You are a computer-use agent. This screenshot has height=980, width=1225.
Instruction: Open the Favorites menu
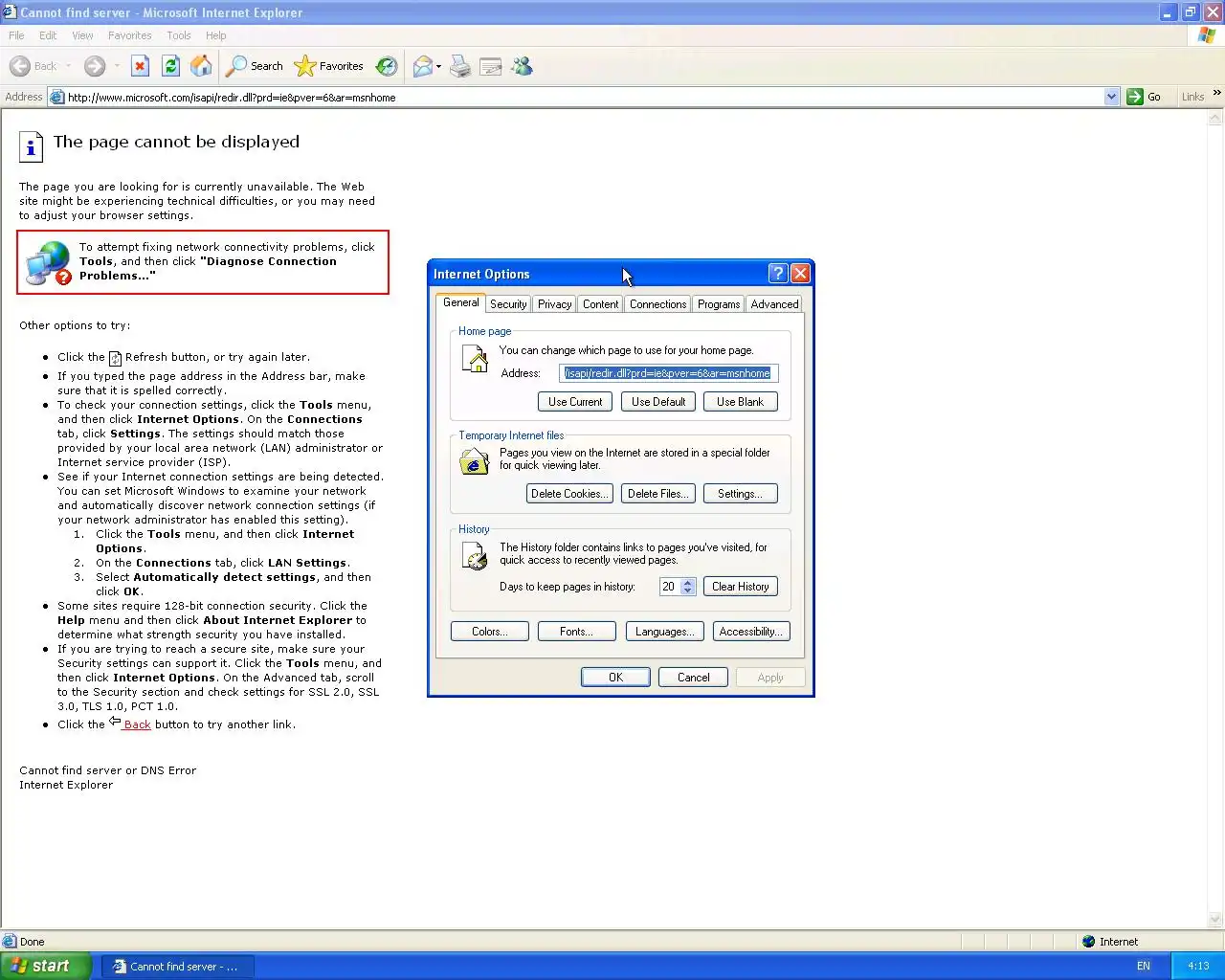[130, 35]
